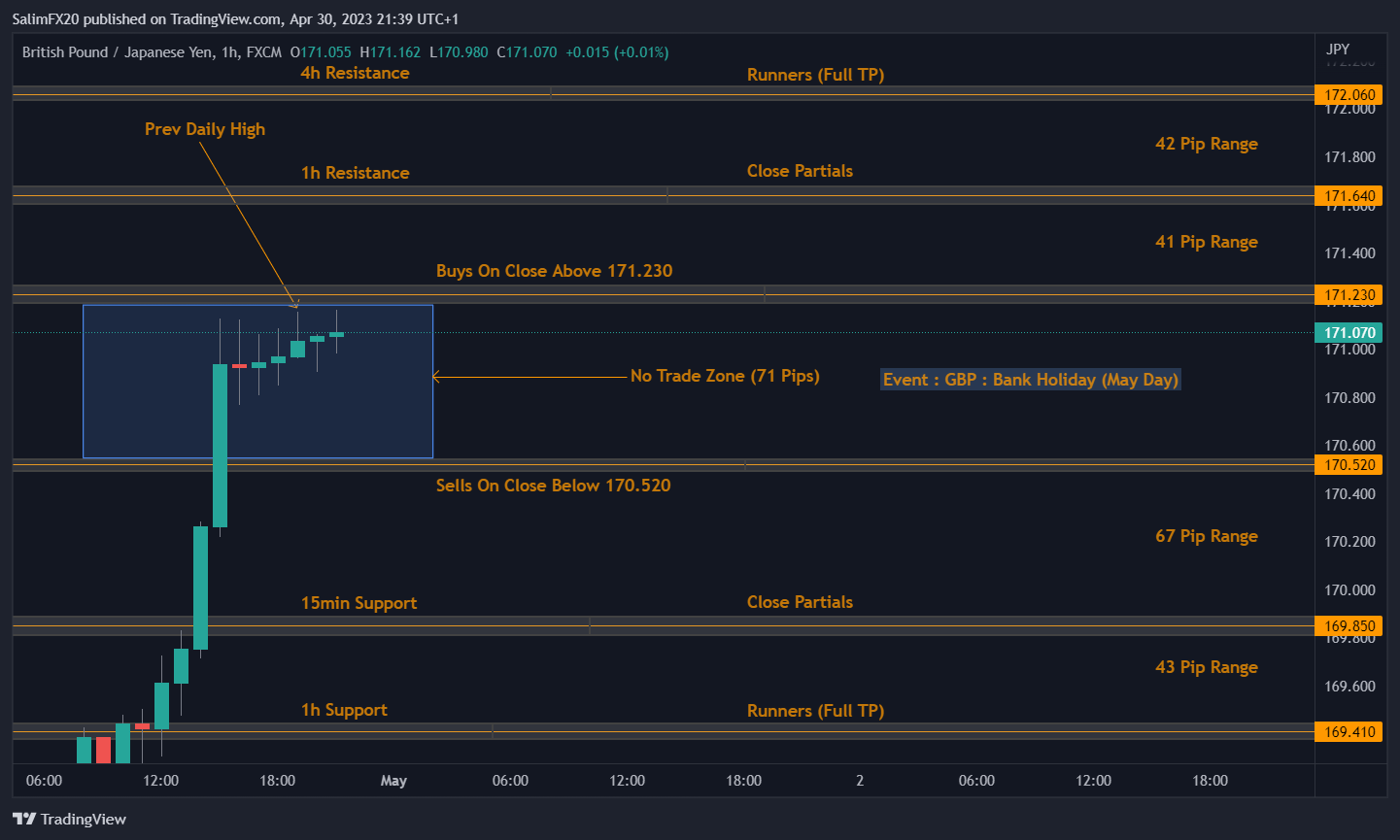The image size is (1400, 840).
Task: Click the large green candle in blue zone
Action: tap(221, 445)
